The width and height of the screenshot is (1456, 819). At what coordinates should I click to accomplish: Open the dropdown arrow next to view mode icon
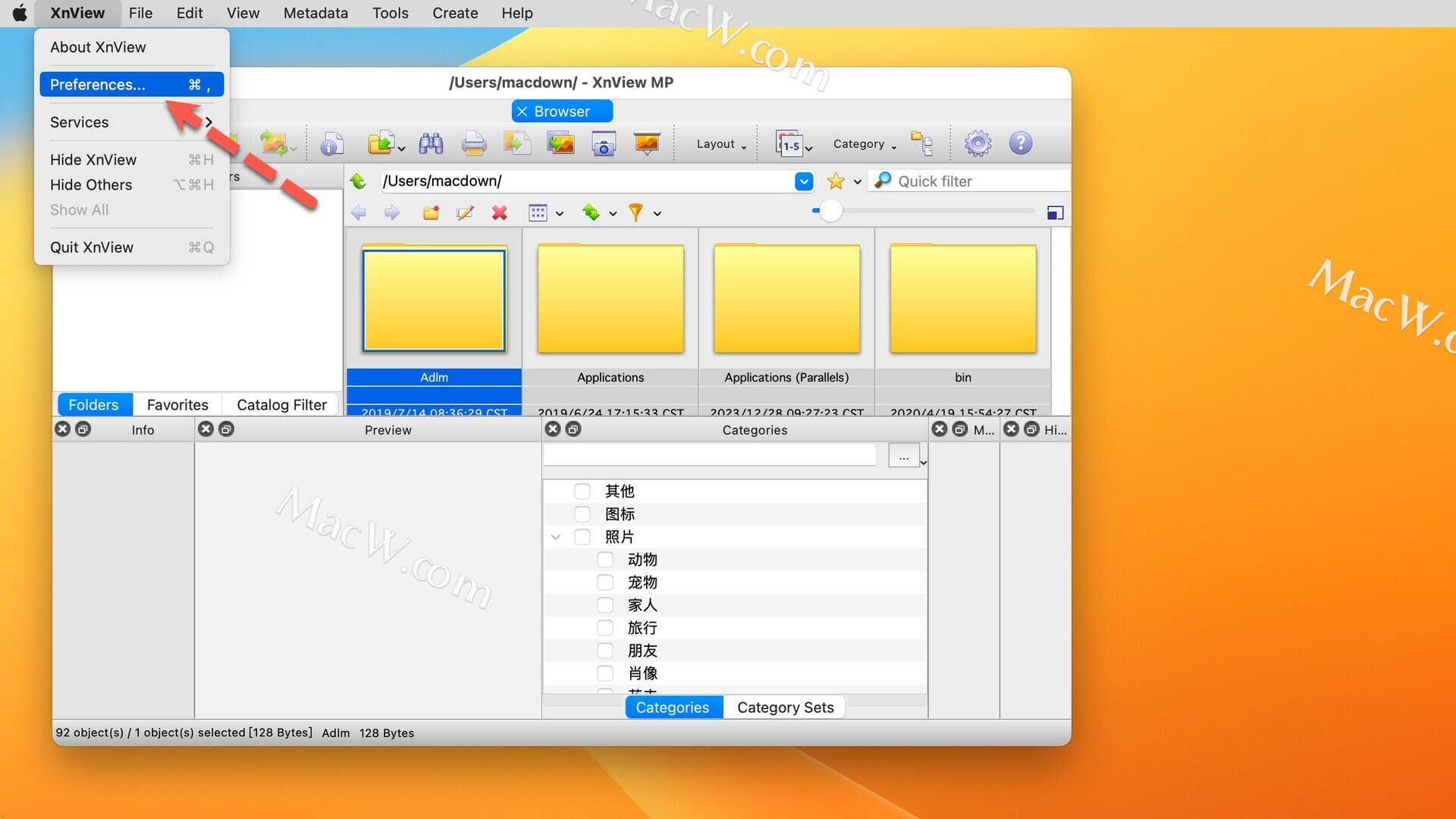560,214
